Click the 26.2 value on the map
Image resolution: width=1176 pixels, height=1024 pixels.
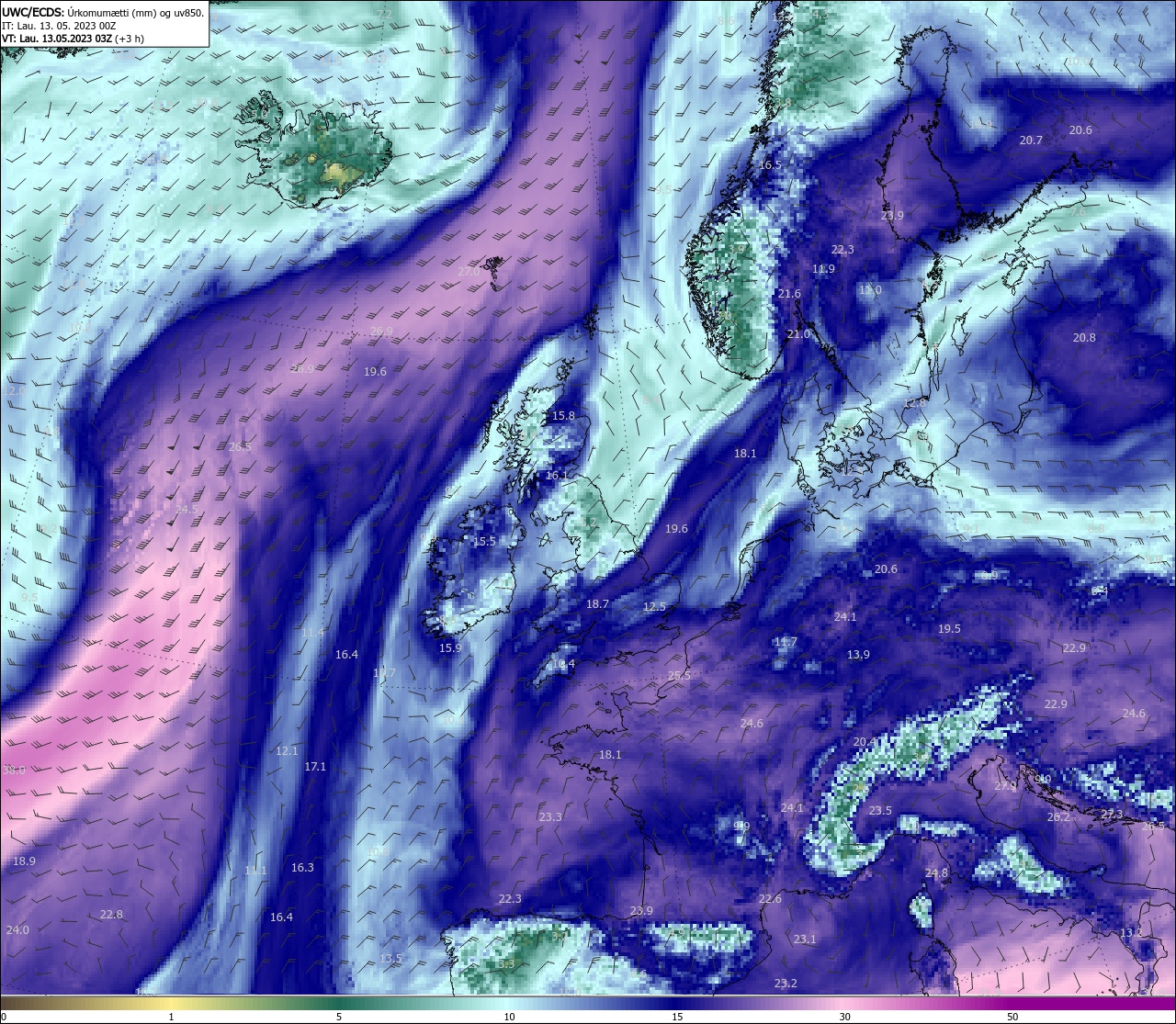coord(1058,816)
